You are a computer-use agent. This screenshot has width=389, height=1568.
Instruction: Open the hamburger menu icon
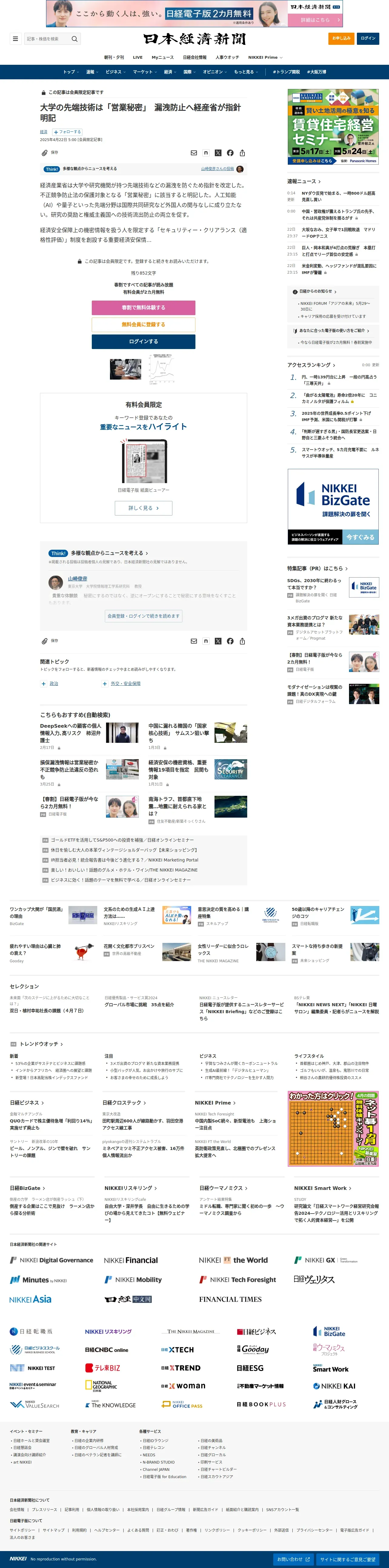tap(15, 39)
